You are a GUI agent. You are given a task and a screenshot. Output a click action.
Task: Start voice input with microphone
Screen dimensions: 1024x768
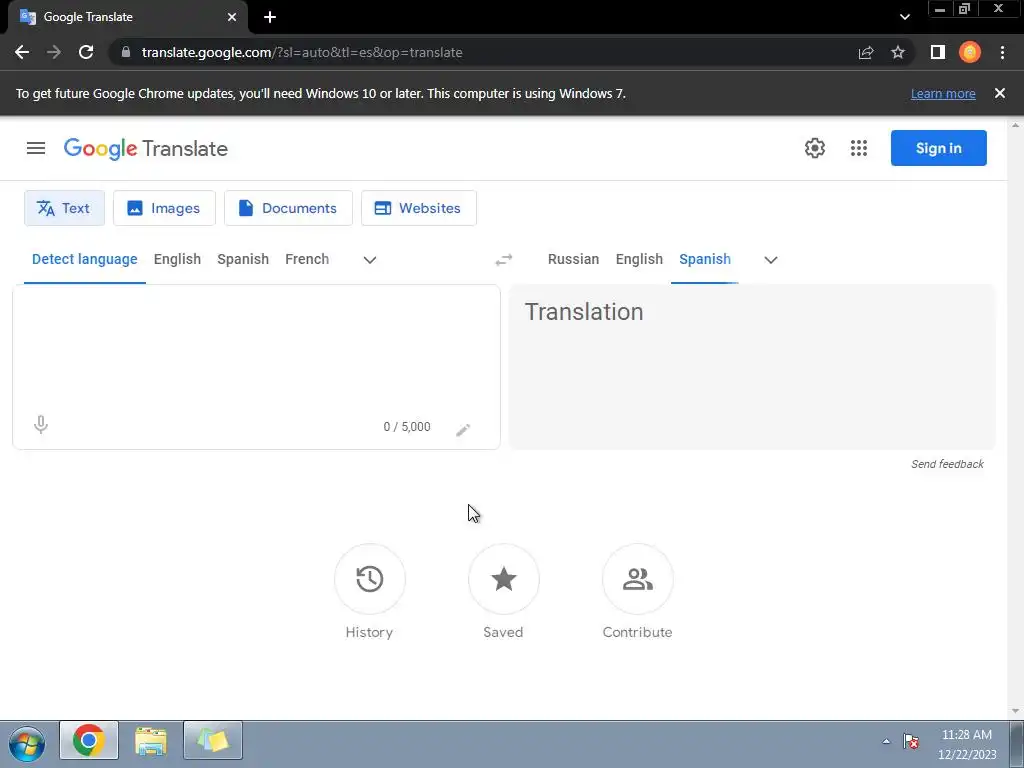[40, 425]
